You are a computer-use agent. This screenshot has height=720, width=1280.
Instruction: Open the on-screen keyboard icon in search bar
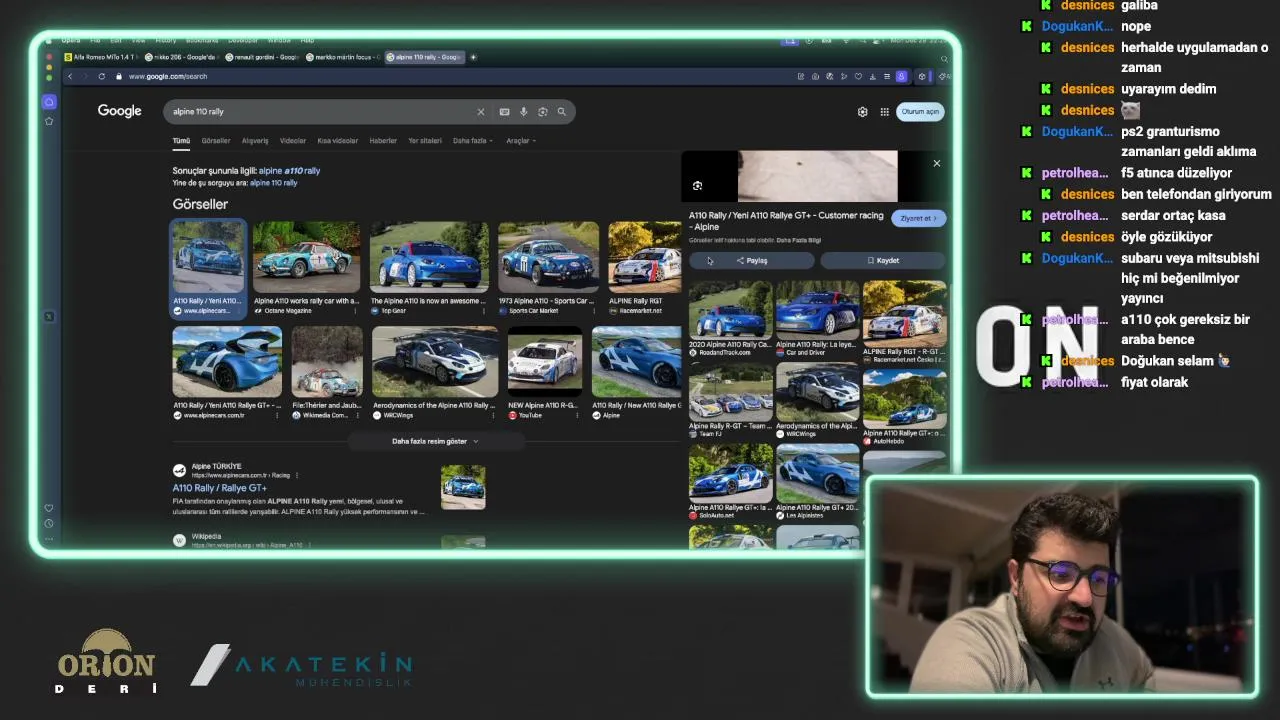click(504, 112)
